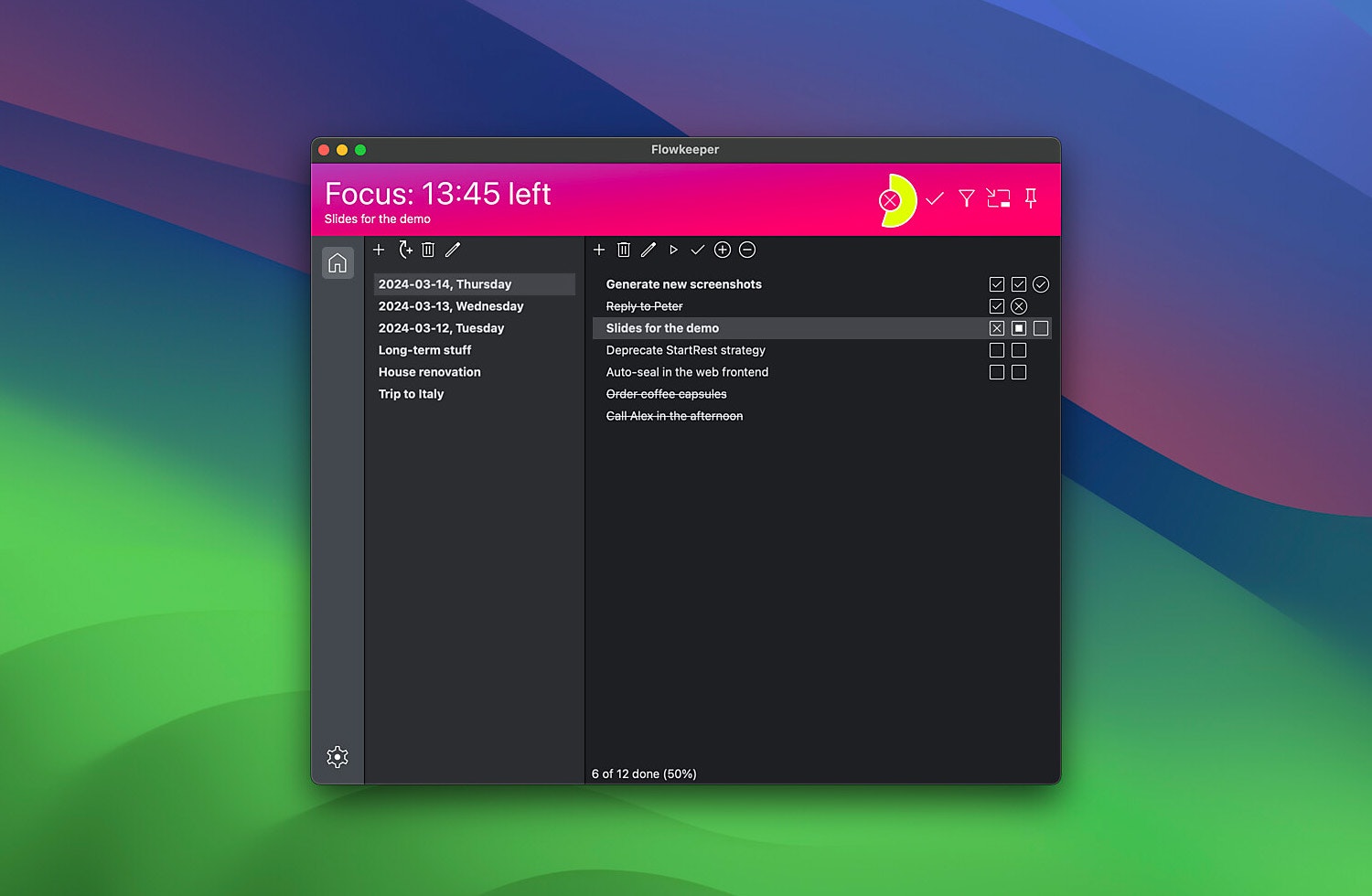1372x896 pixels.
Task: Select the 2024-03-14, Thursday backlog
Action: click(474, 284)
